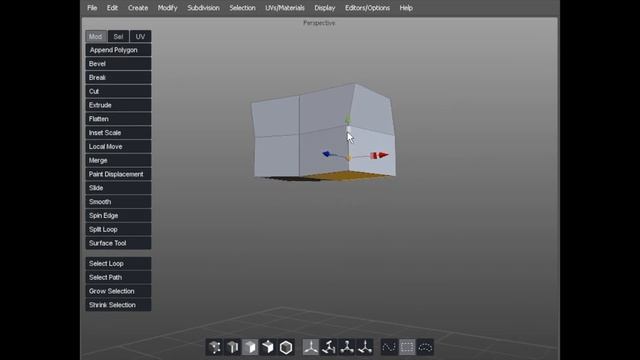Open the Editors/Options menu
This screenshot has width=640, height=360.
pos(367,8)
